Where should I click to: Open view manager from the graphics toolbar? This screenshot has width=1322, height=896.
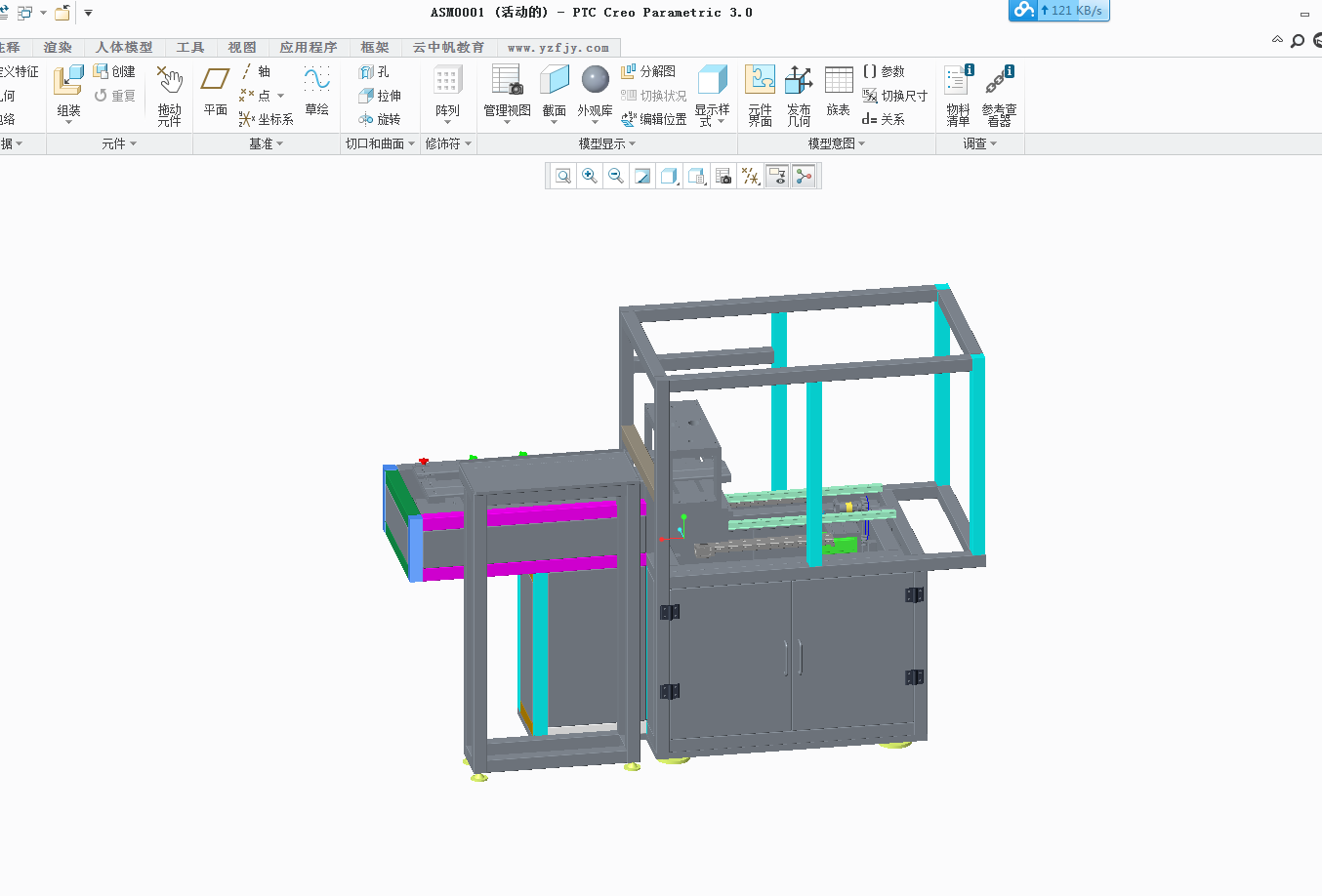pos(723,176)
